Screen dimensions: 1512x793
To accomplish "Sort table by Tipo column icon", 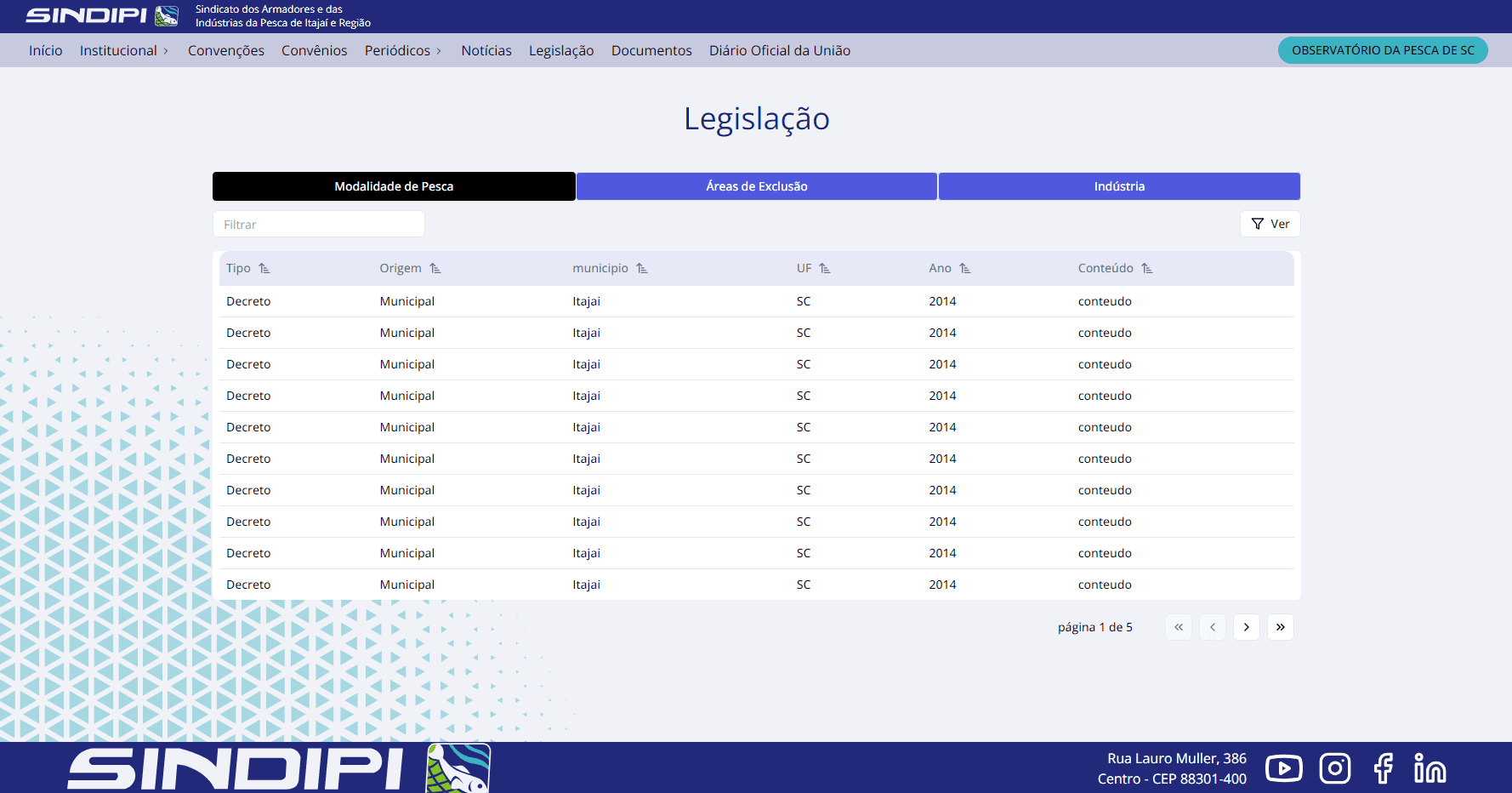I will pos(264,268).
